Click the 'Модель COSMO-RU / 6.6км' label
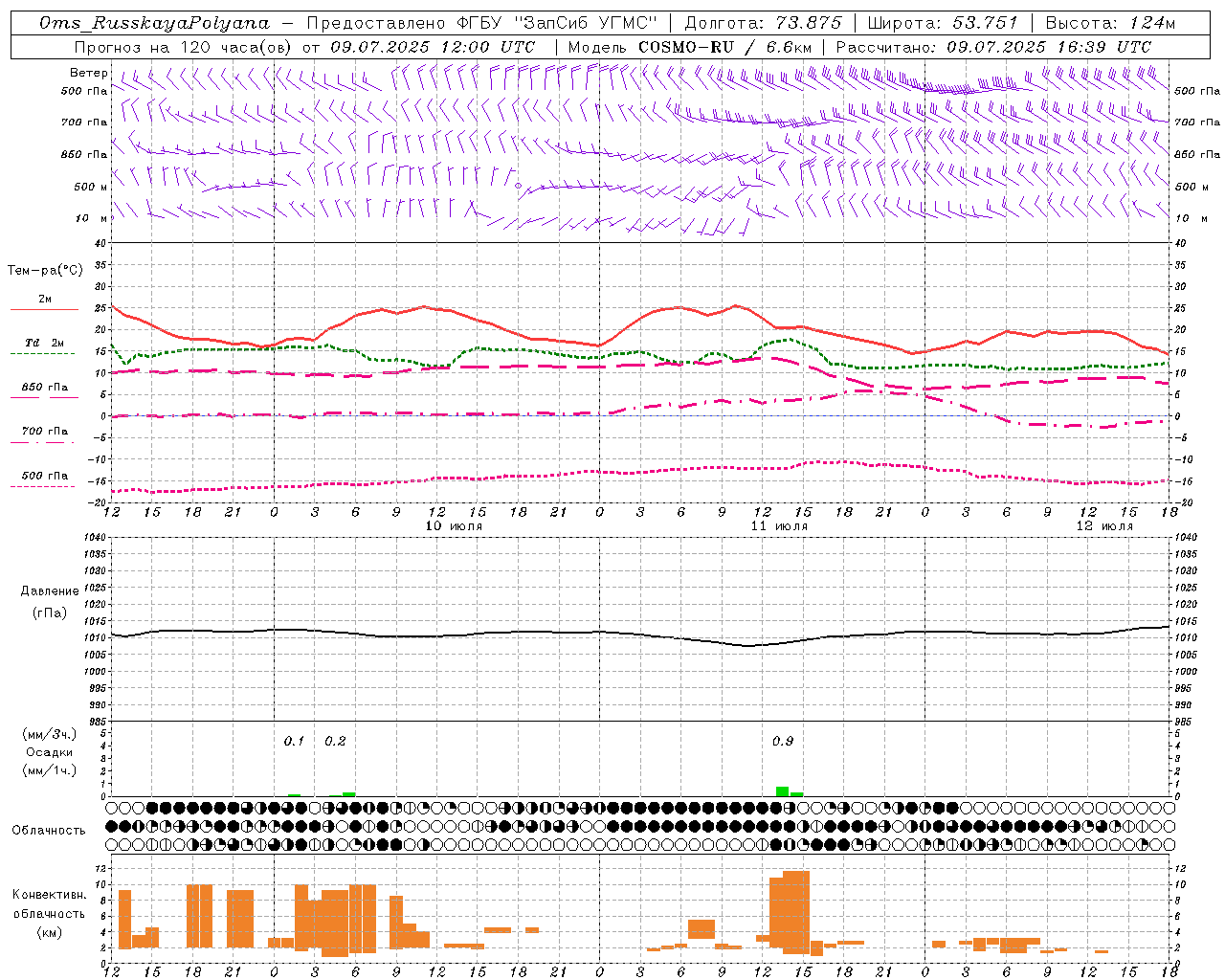Screen dimensions: 1225x980 coord(690,47)
